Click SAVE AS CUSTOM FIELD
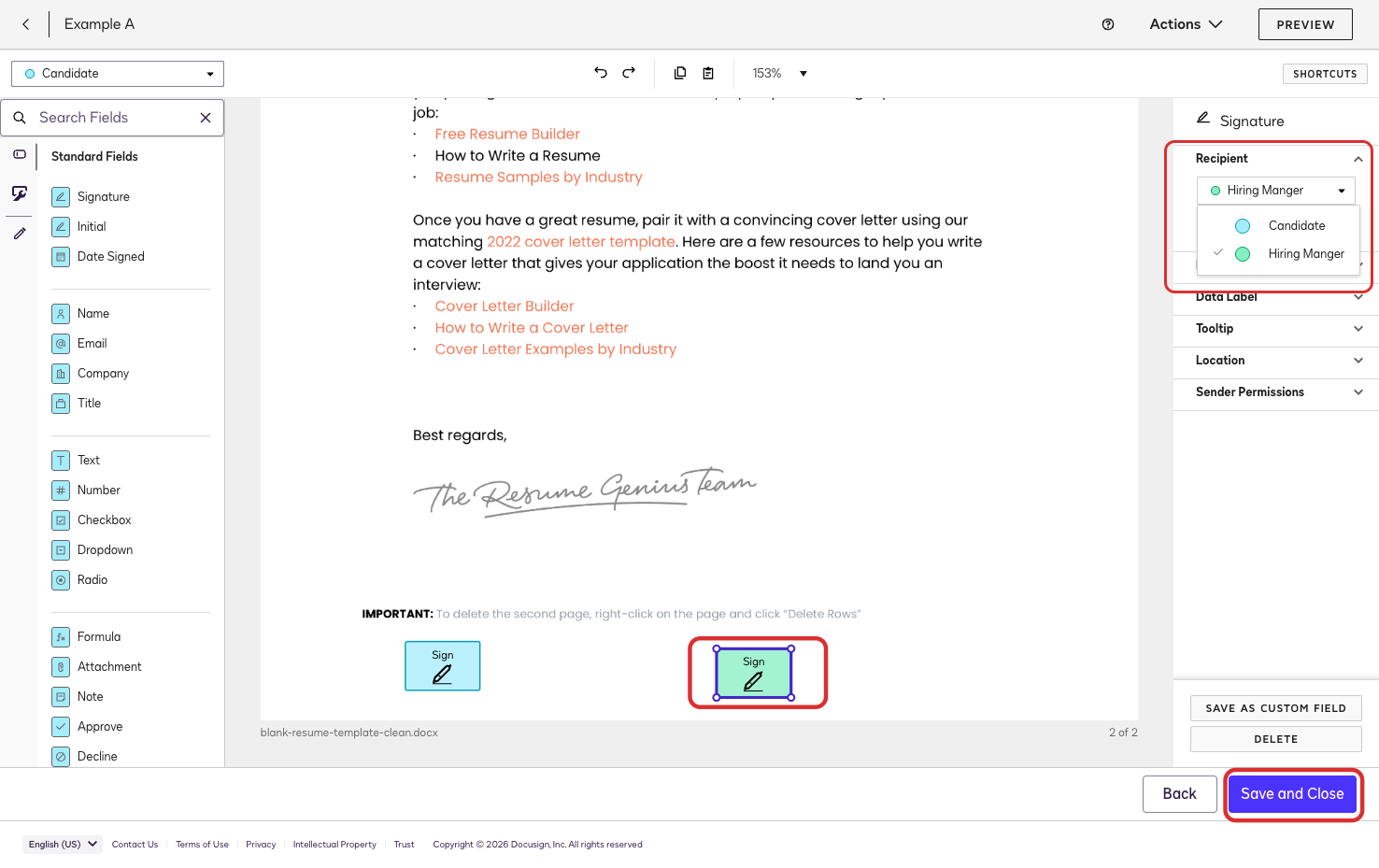Viewport: 1379px width, 868px height. coord(1276,708)
